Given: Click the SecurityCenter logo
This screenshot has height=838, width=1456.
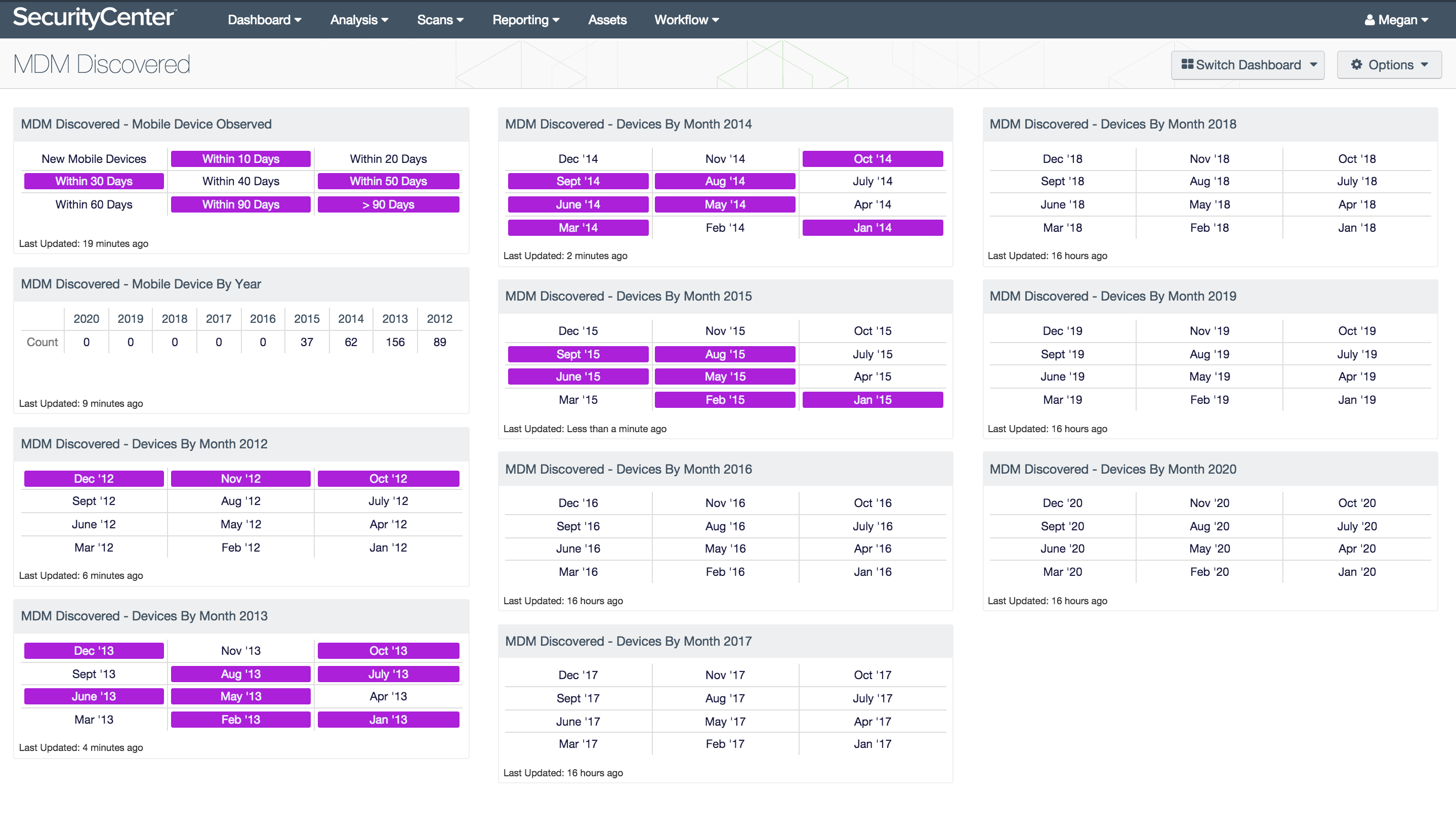Looking at the screenshot, I should tap(95, 17).
